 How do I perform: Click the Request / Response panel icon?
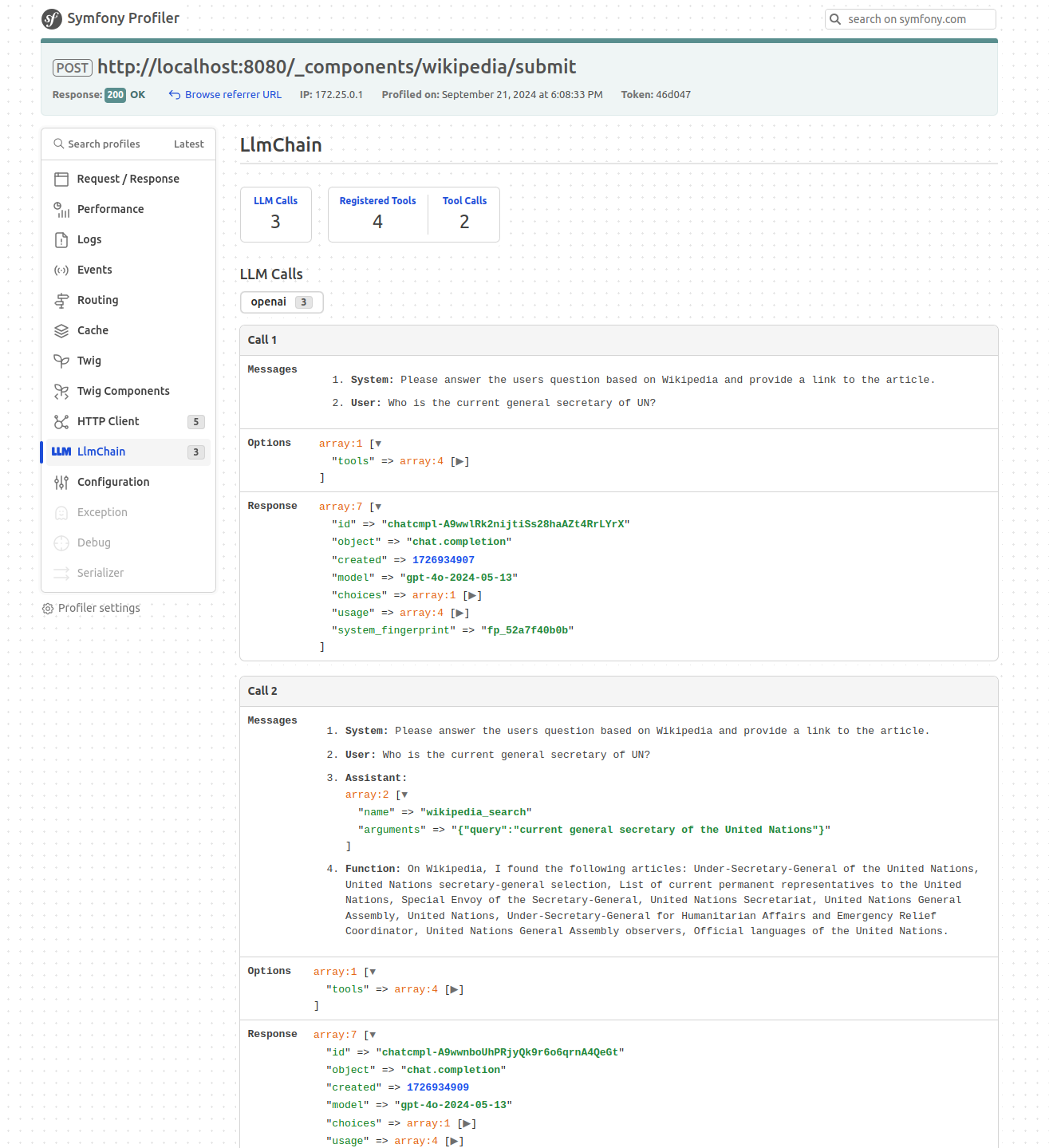click(61, 179)
